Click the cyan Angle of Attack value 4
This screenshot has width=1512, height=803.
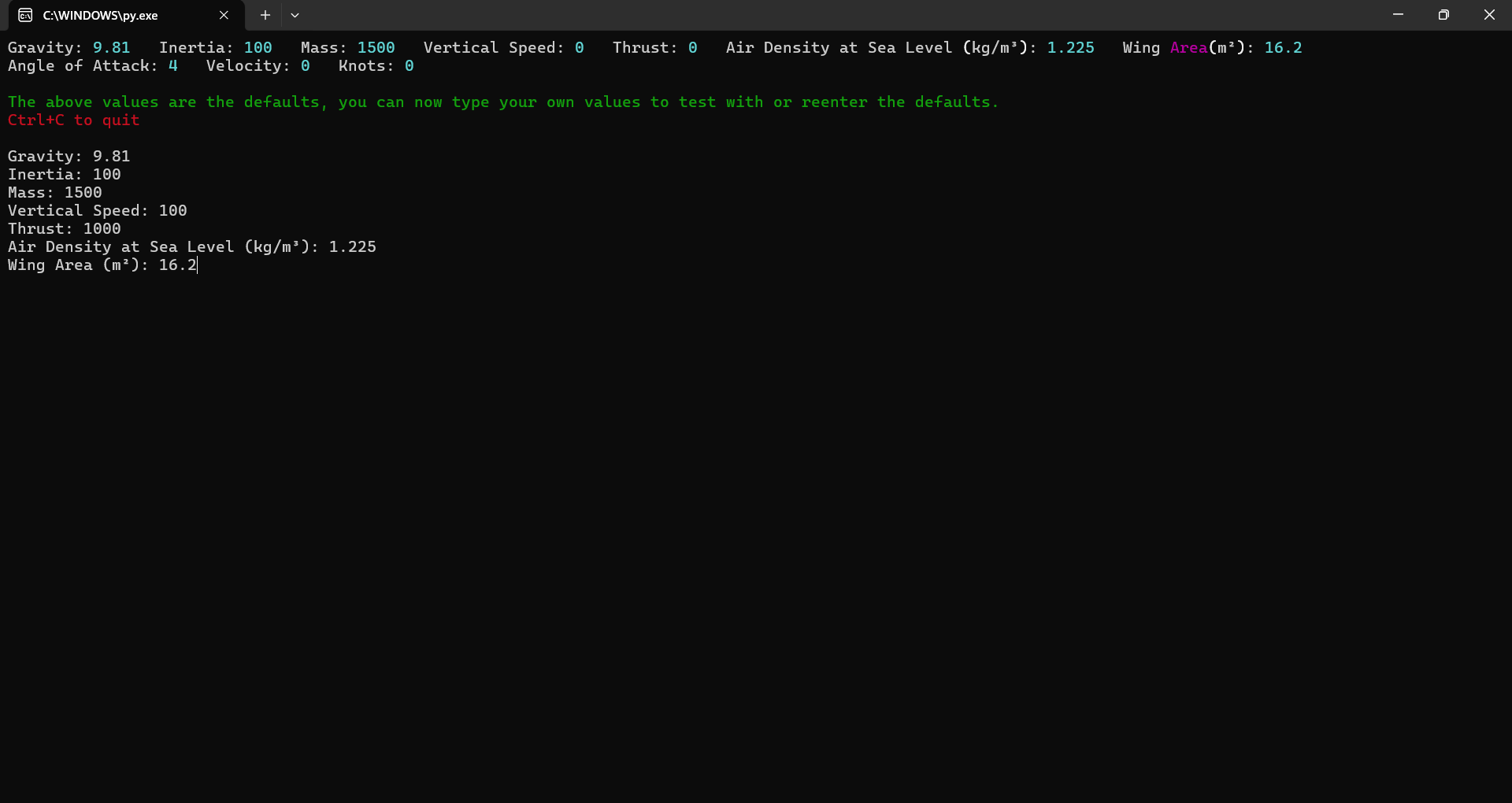click(x=173, y=66)
